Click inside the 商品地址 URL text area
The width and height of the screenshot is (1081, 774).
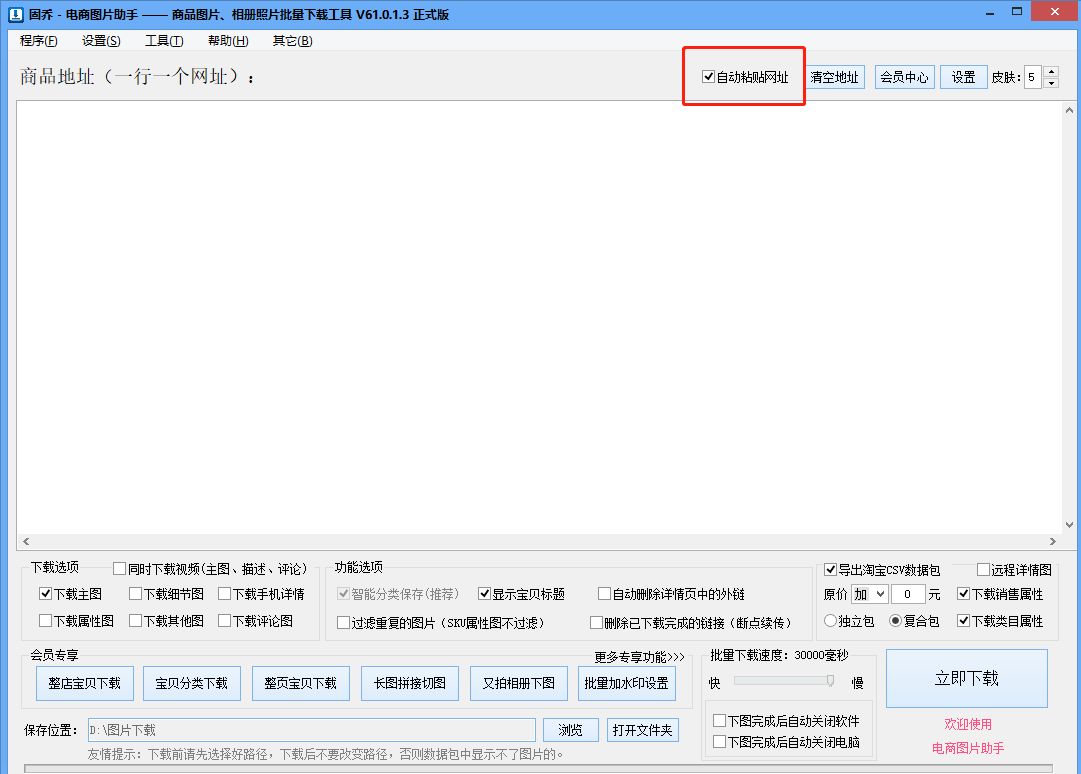[x=539, y=317]
